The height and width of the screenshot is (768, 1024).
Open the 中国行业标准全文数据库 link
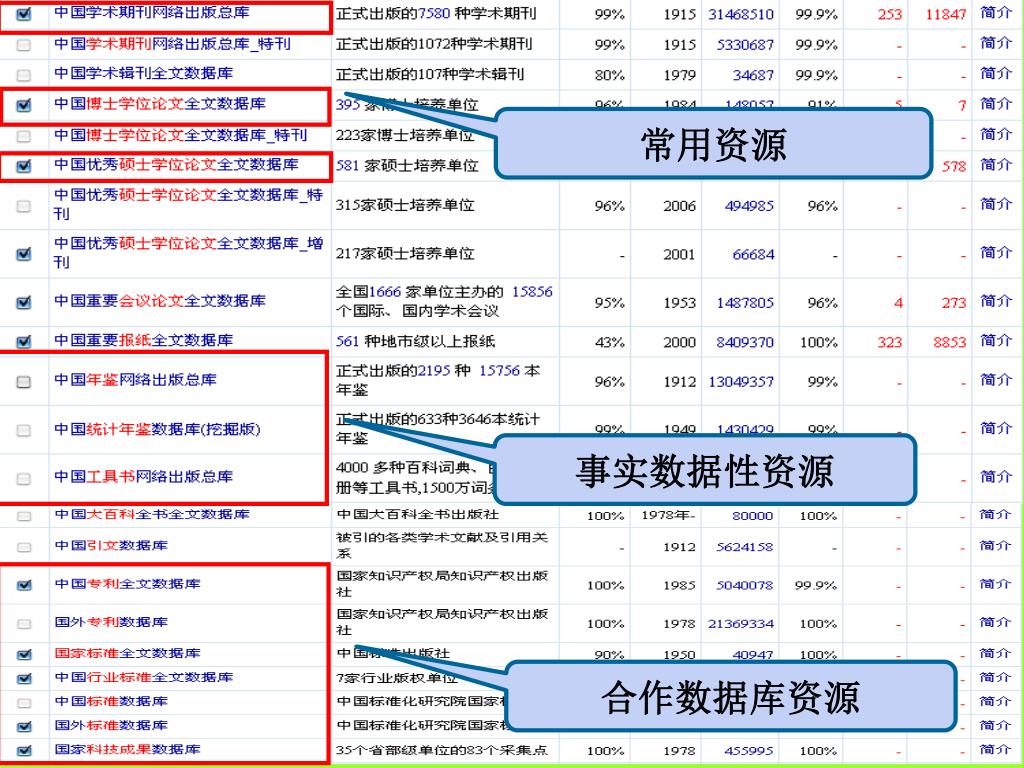click(144, 677)
